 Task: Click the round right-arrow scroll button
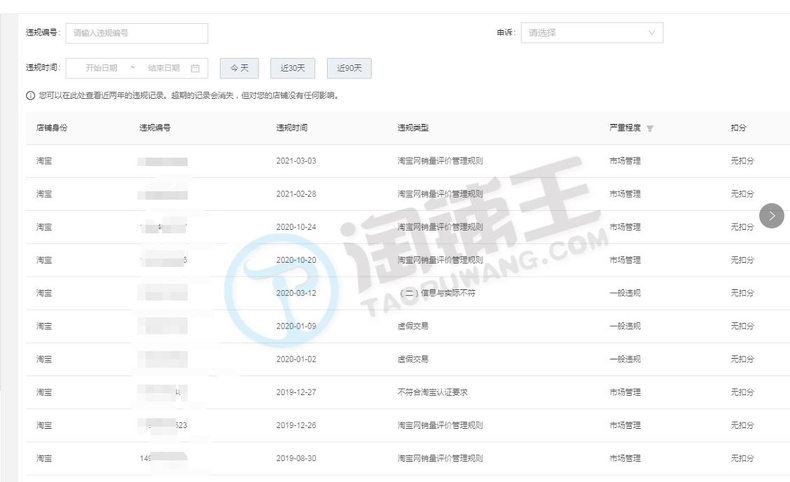(x=772, y=215)
